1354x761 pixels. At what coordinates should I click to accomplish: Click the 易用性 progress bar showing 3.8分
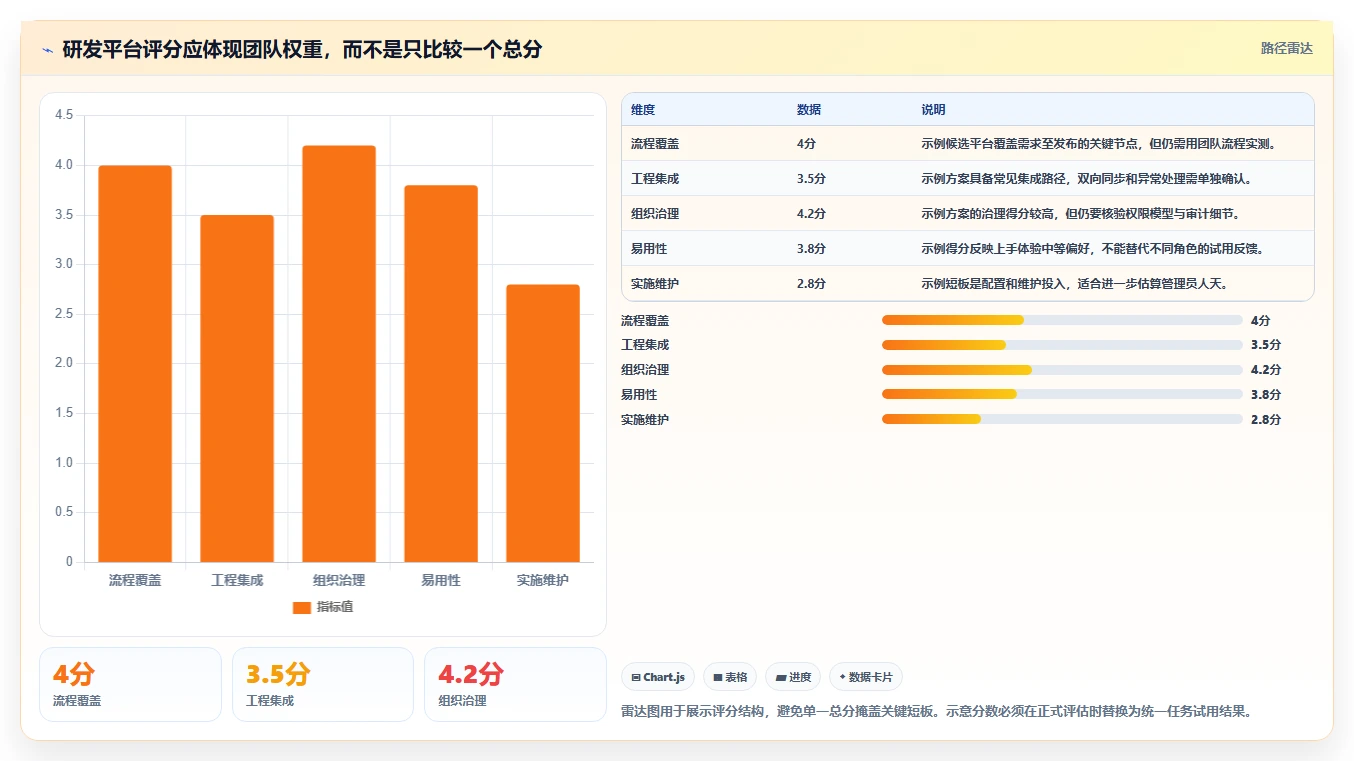point(1062,395)
